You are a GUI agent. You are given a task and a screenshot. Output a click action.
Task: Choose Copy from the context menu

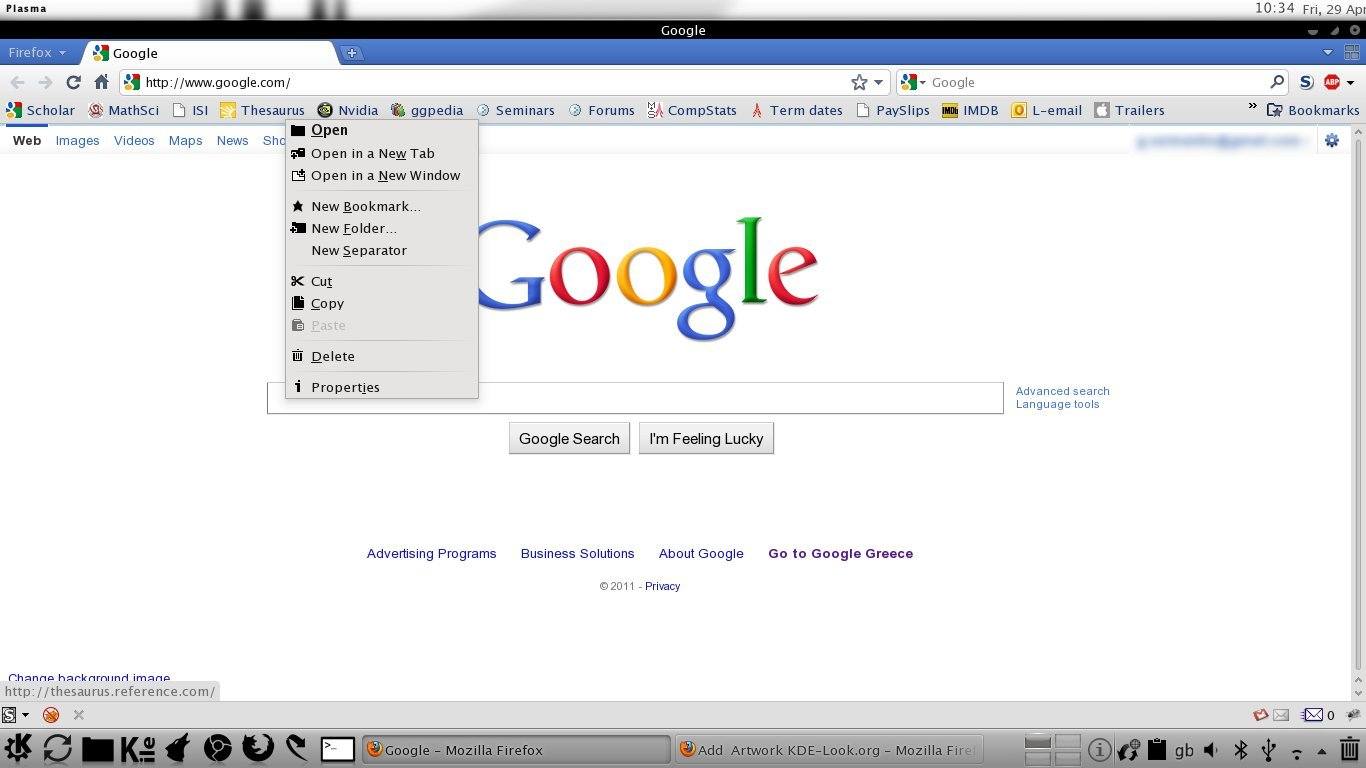(381, 303)
